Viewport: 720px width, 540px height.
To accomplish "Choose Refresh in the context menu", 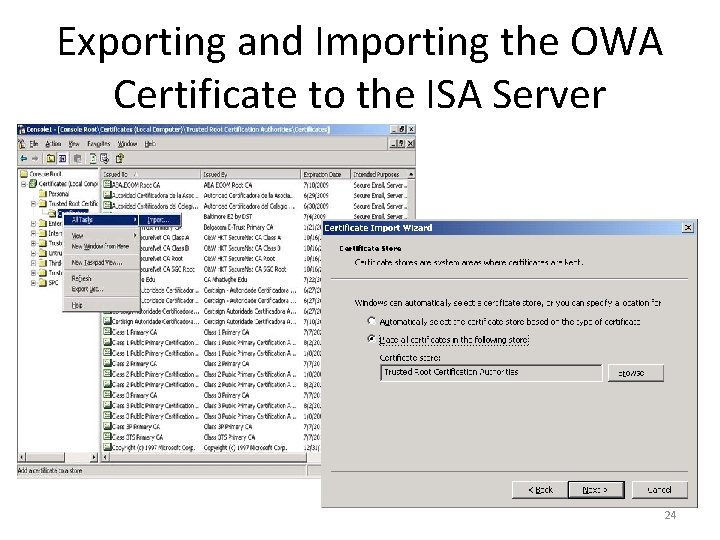I will point(101,279).
